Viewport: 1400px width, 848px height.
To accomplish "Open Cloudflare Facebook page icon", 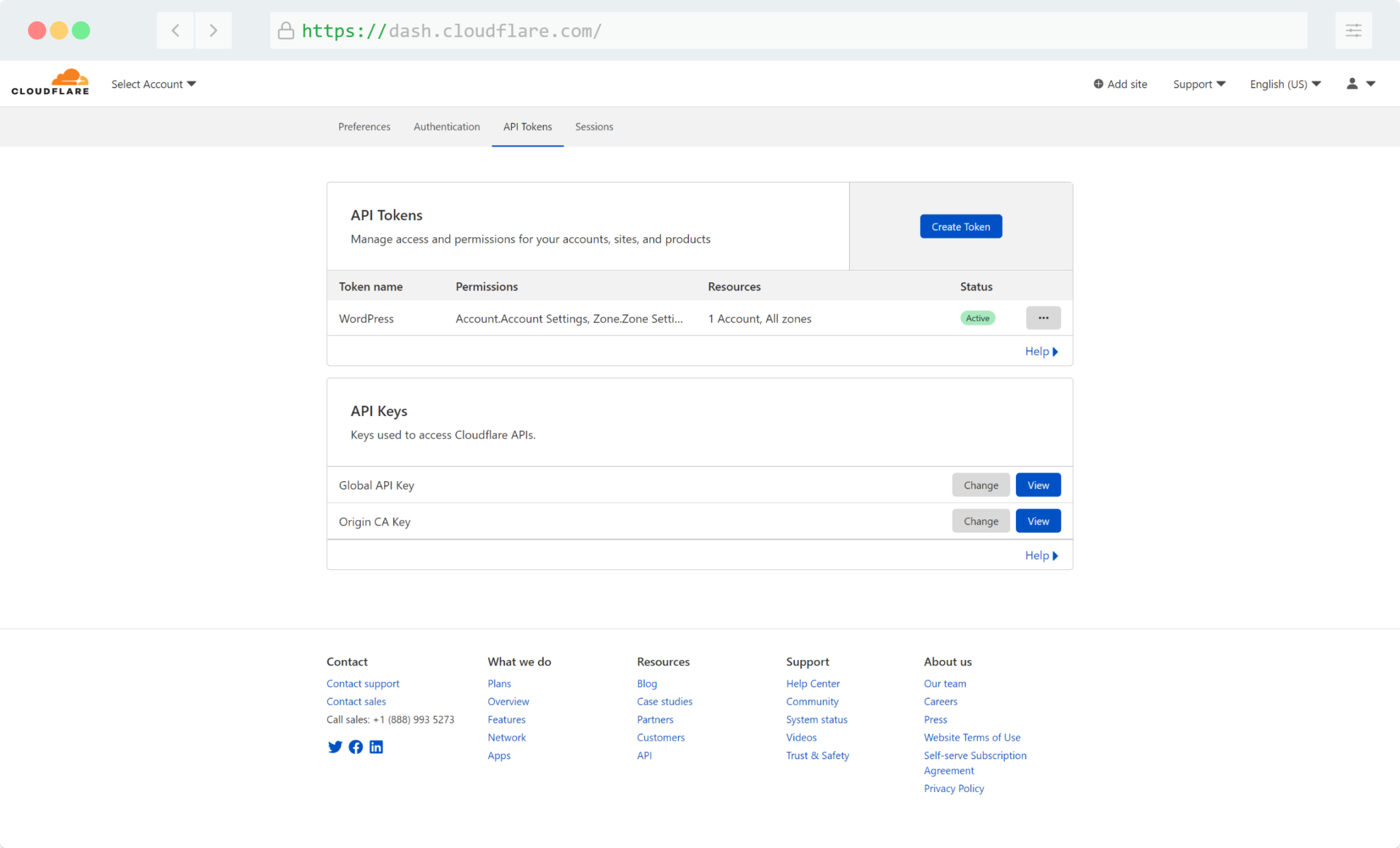I will coord(355,747).
